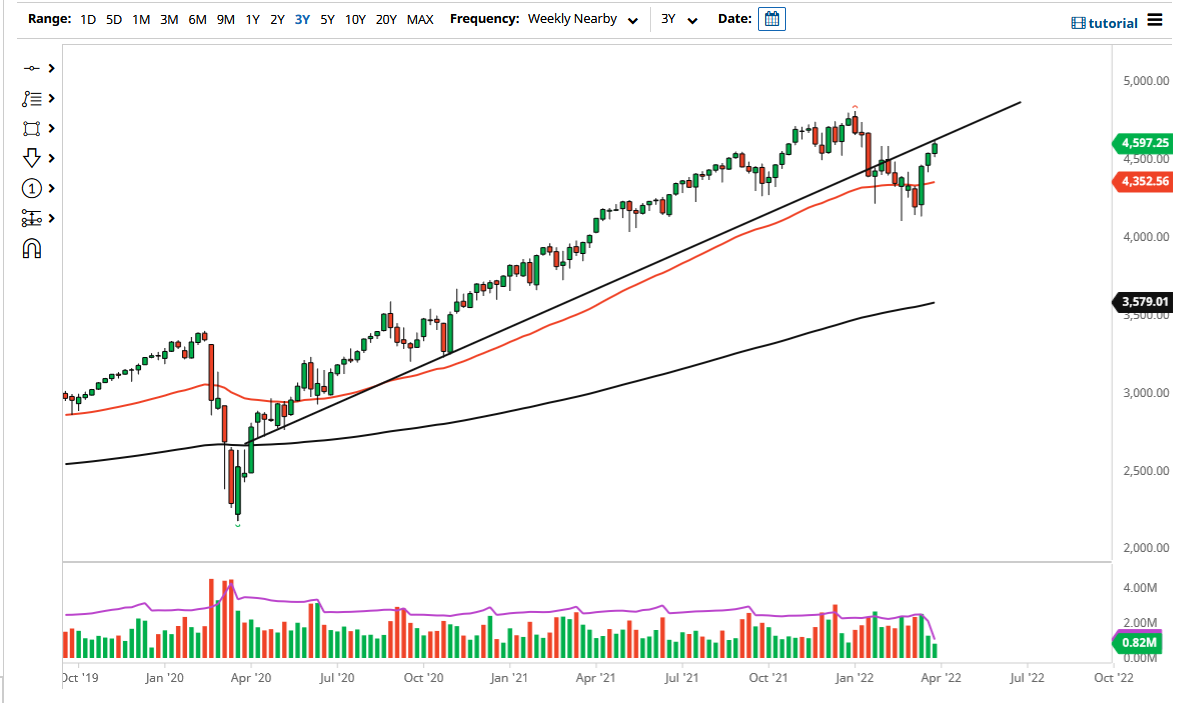Select the 1M range button
The image size is (1179, 703).
[140, 18]
